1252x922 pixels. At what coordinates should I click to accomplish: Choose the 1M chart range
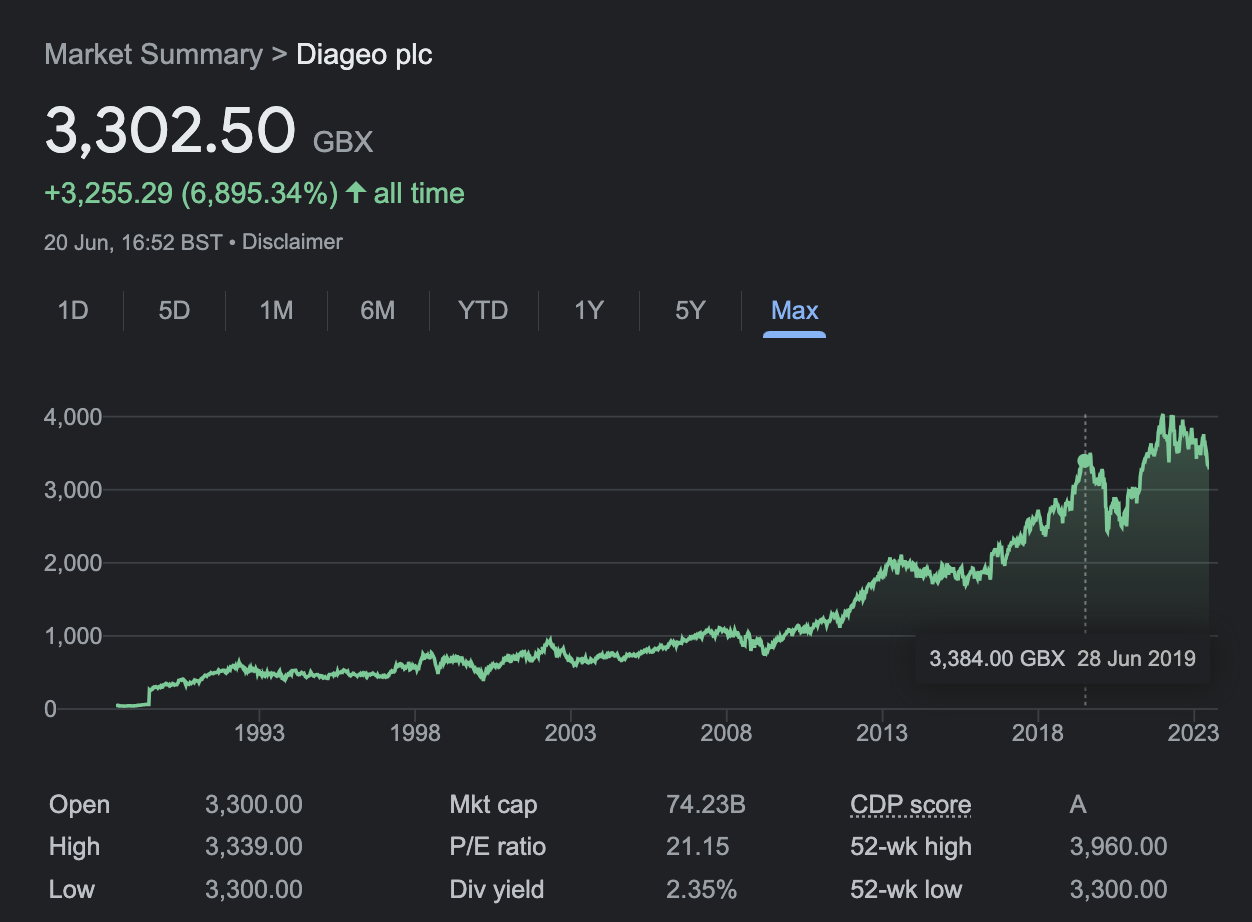click(276, 310)
